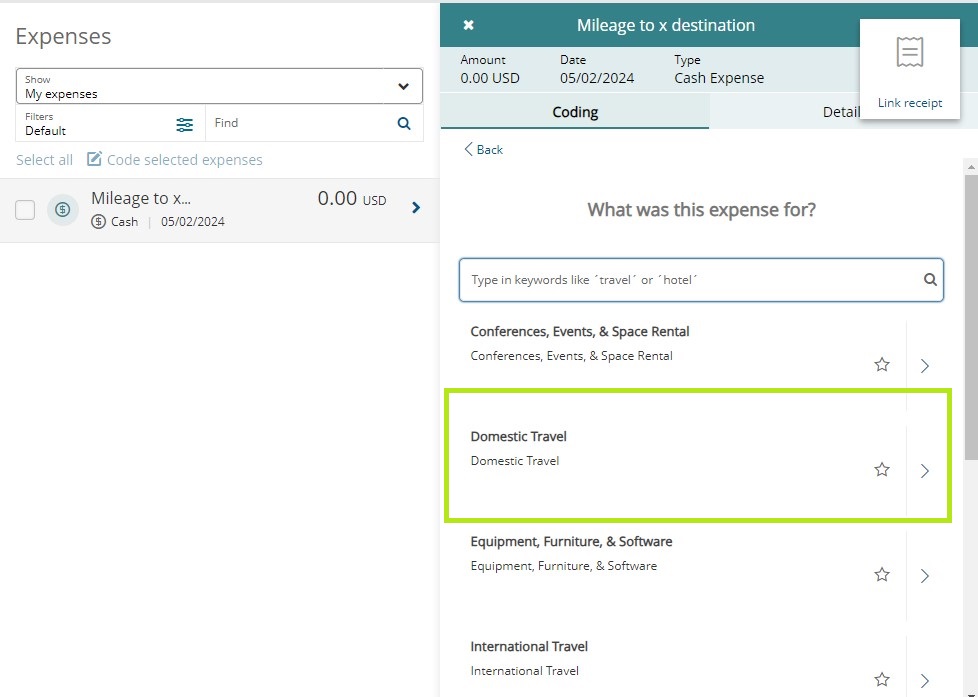Image resolution: width=978 pixels, height=697 pixels.
Task: Favorite Domestic Travel with the star
Action: 882,470
